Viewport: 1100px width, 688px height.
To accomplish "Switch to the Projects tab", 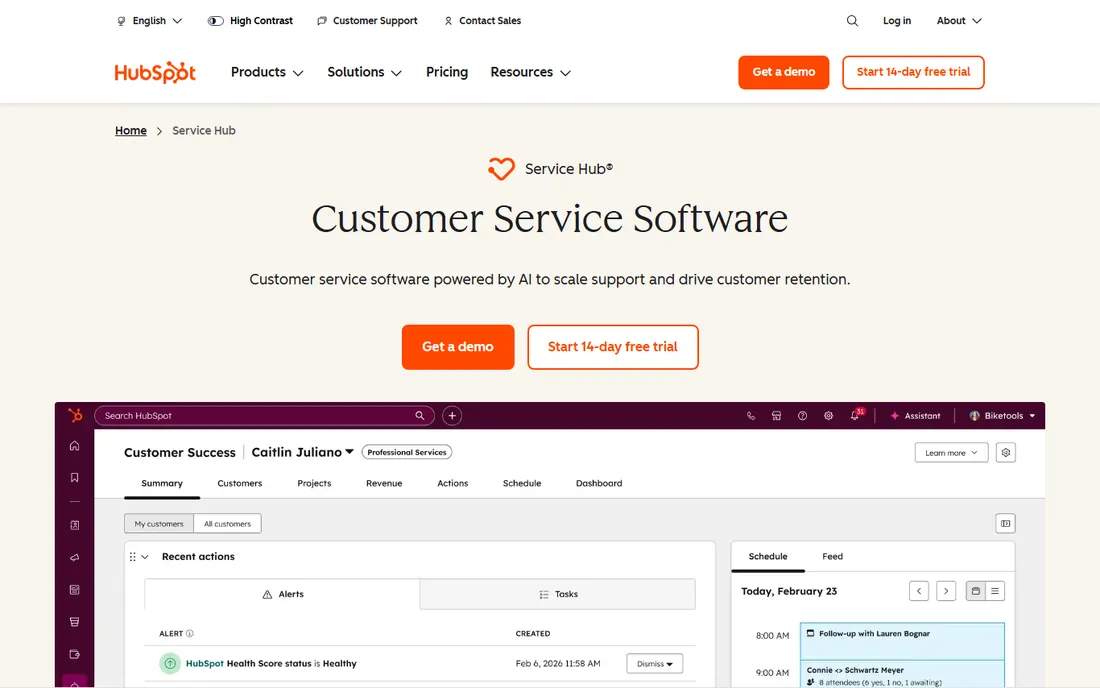I will [314, 483].
